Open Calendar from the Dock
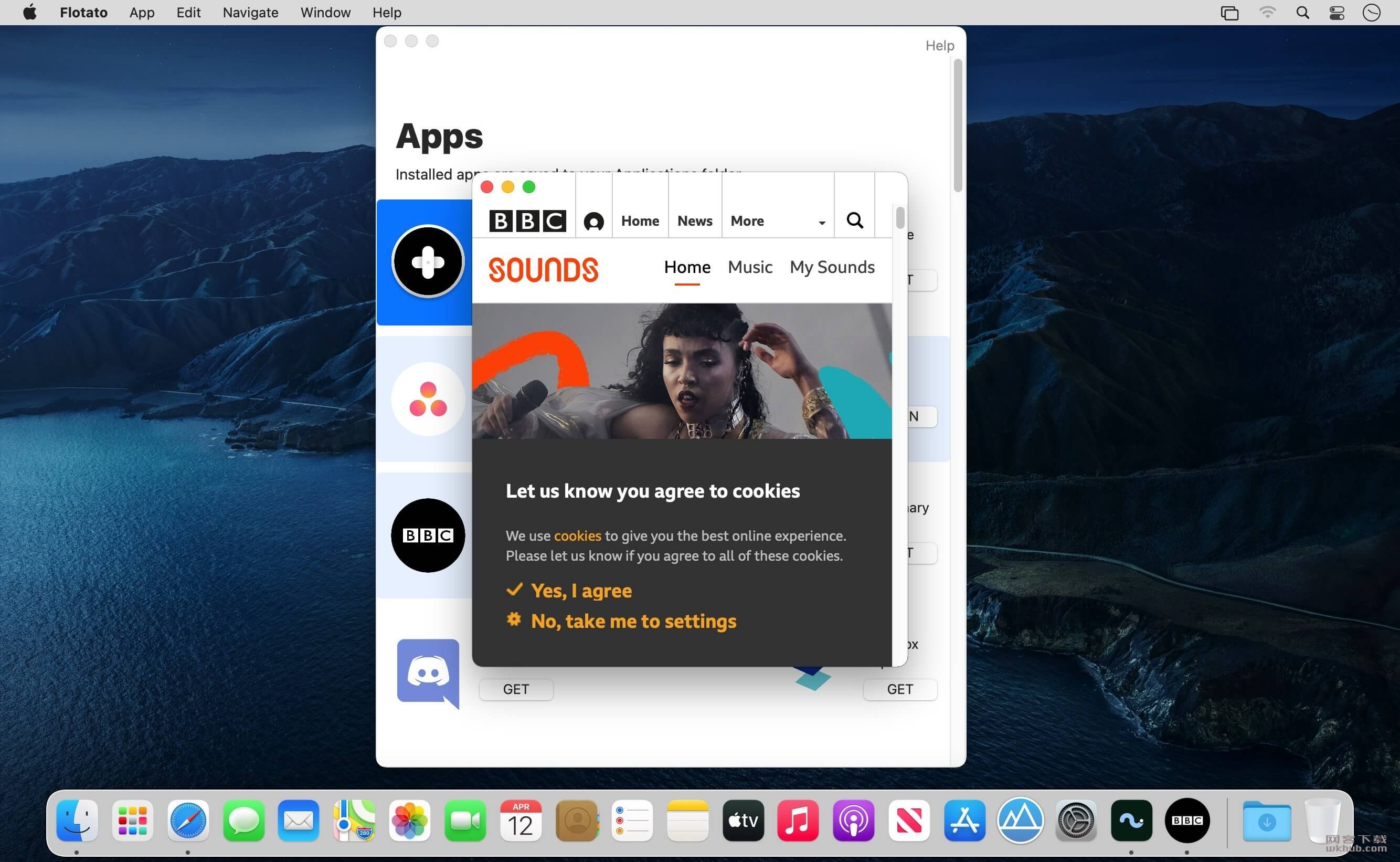The width and height of the screenshot is (1400, 862). [x=521, y=821]
